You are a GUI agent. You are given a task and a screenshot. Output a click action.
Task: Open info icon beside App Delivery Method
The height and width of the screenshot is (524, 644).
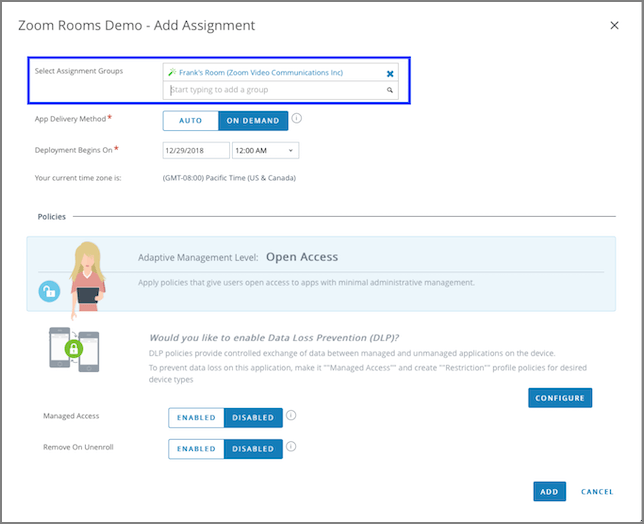click(297, 119)
